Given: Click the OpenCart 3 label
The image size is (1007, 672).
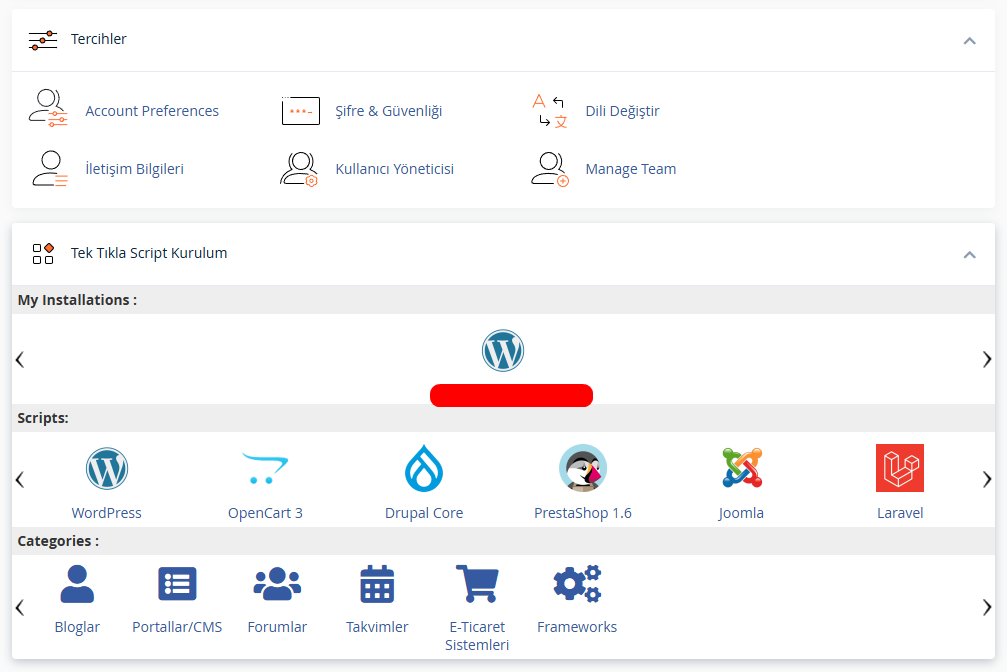Looking at the screenshot, I should 265,513.
